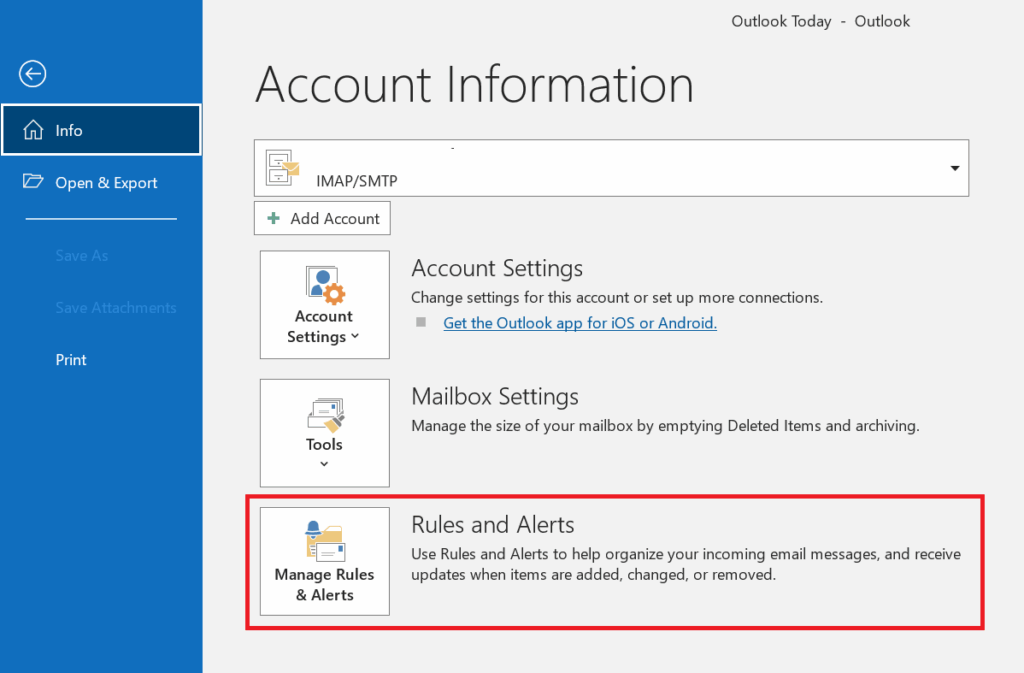The image size is (1024, 673).
Task: Click the IMAP/SMTP mail account icon
Action: tap(282, 168)
